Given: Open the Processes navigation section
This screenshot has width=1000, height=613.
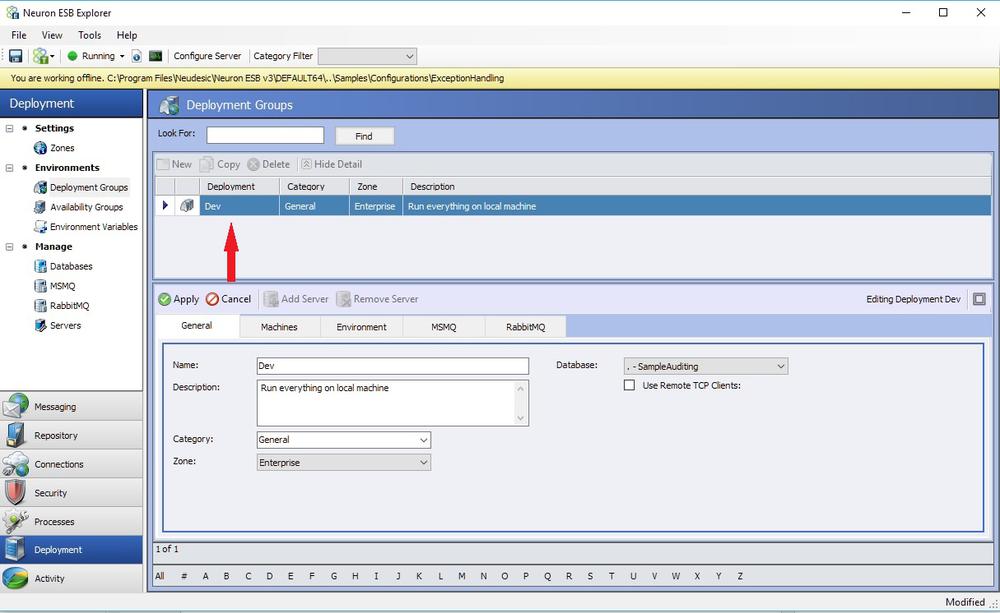Looking at the screenshot, I should coord(71,521).
